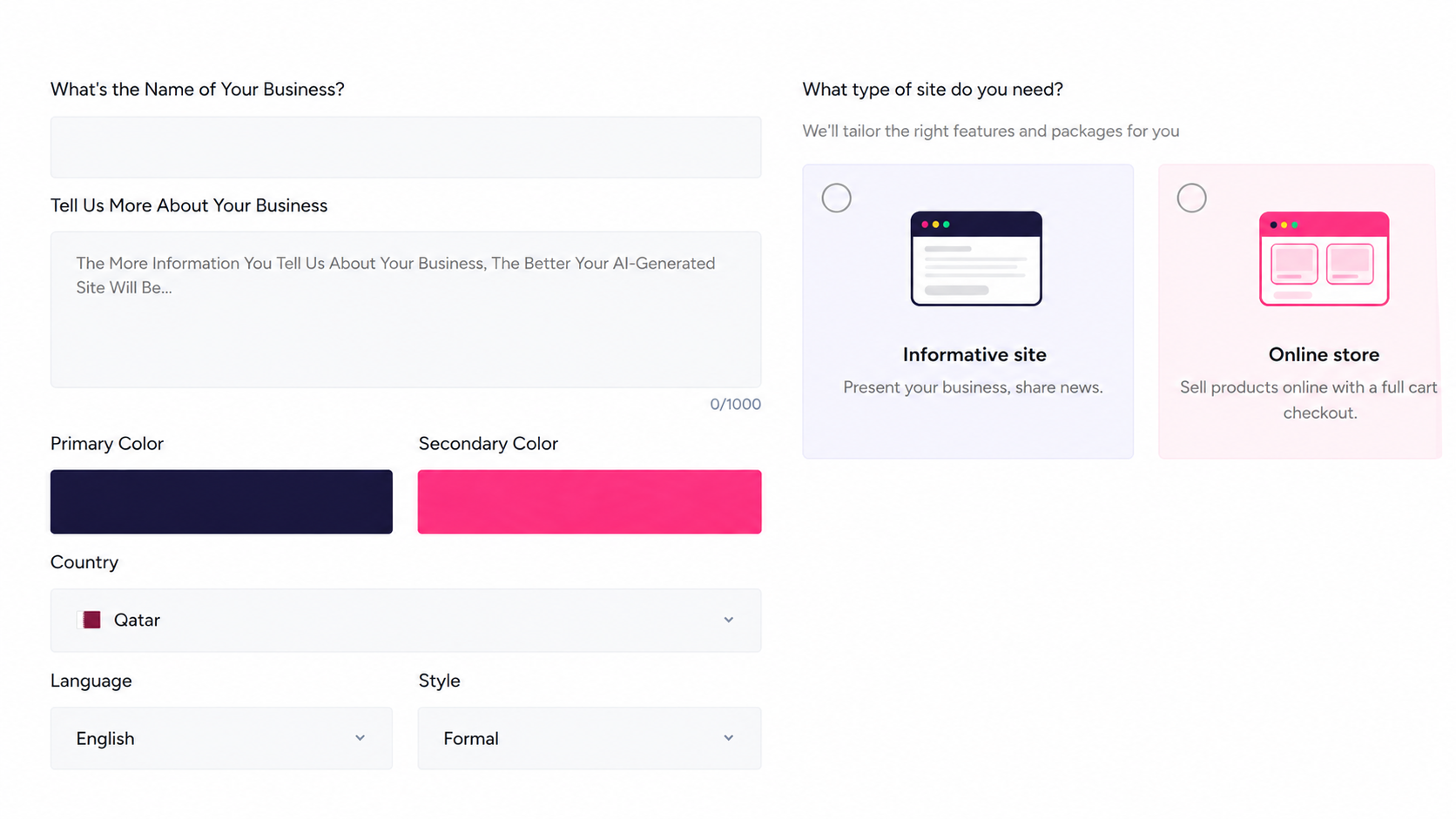This screenshot has width=1456, height=819.
Task: Click the 'Present your business, share news' description
Action: pyautogui.click(x=973, y=387)
